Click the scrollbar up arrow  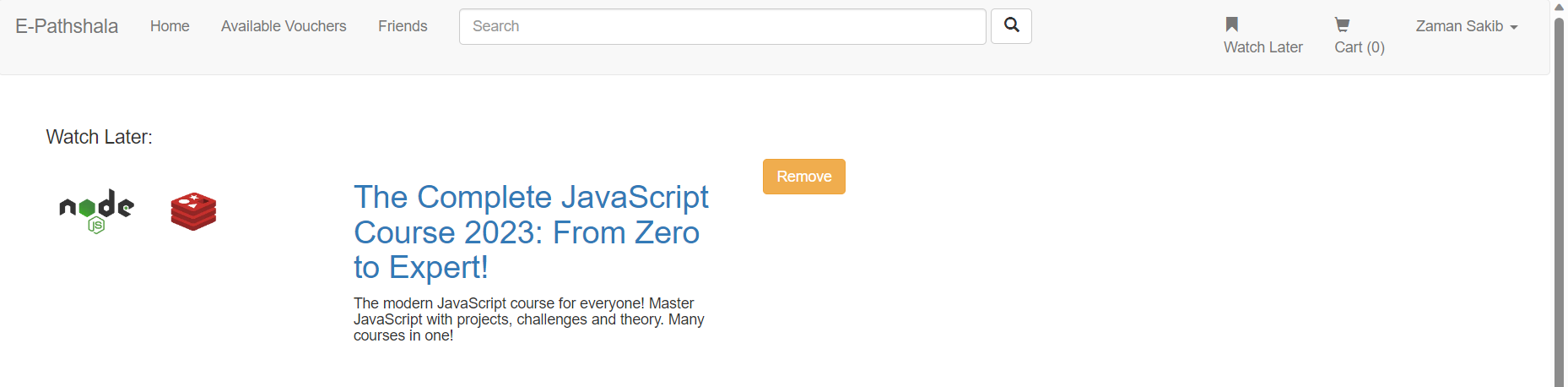1559,7
